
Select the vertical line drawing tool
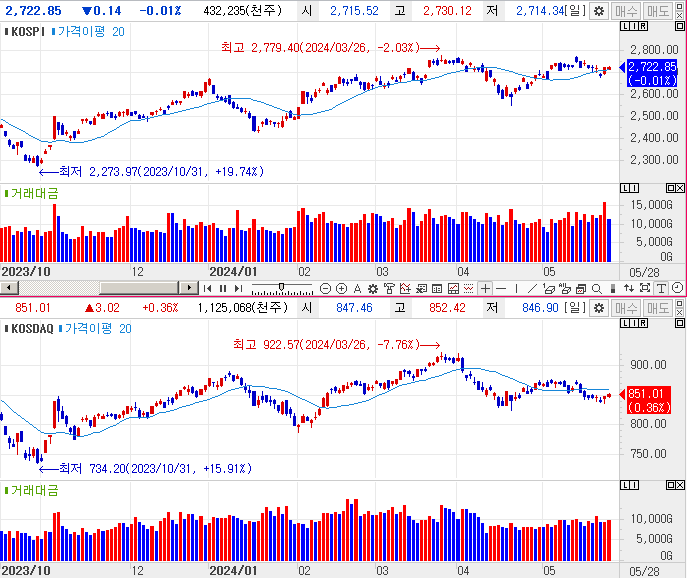[517, 288]
